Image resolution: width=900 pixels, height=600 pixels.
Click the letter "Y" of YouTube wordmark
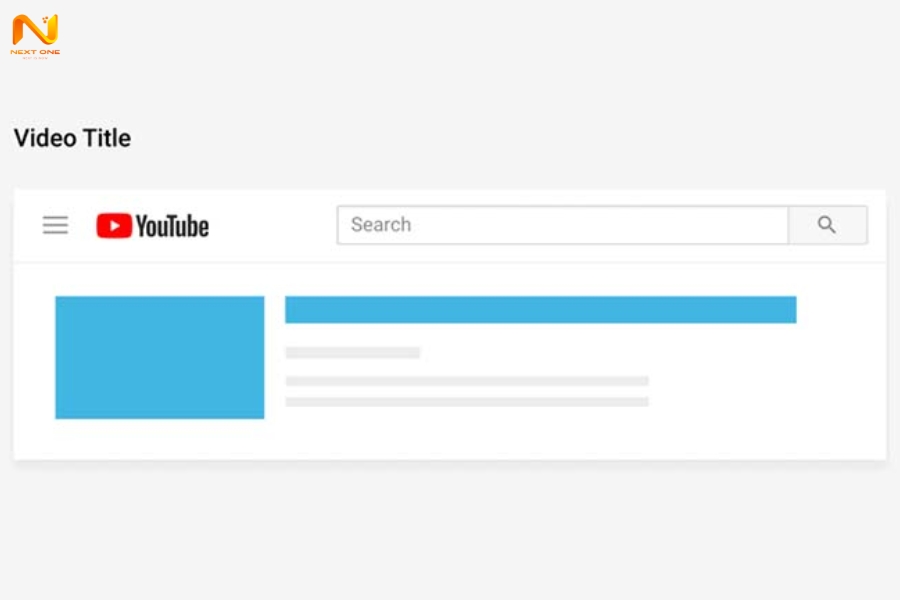tap(142, 226)
